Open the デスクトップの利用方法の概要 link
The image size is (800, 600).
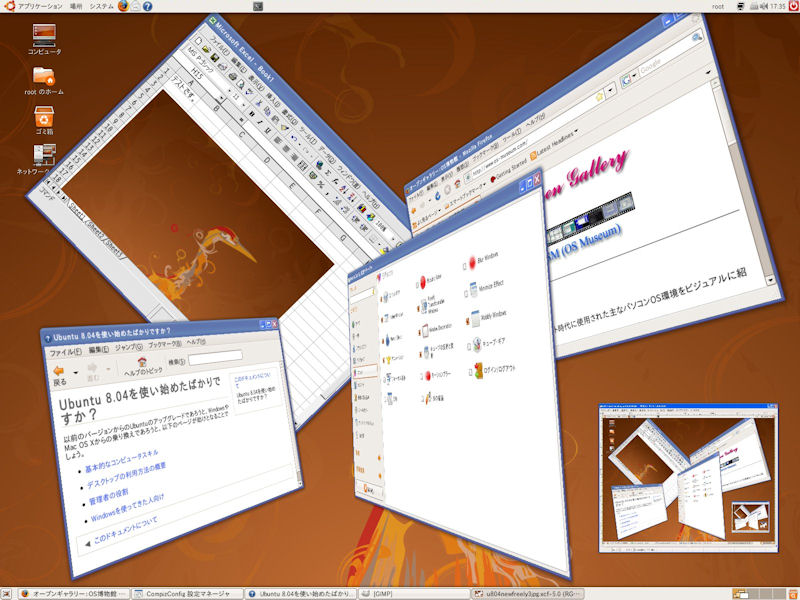pyautogui.click(x=126, y=476)
